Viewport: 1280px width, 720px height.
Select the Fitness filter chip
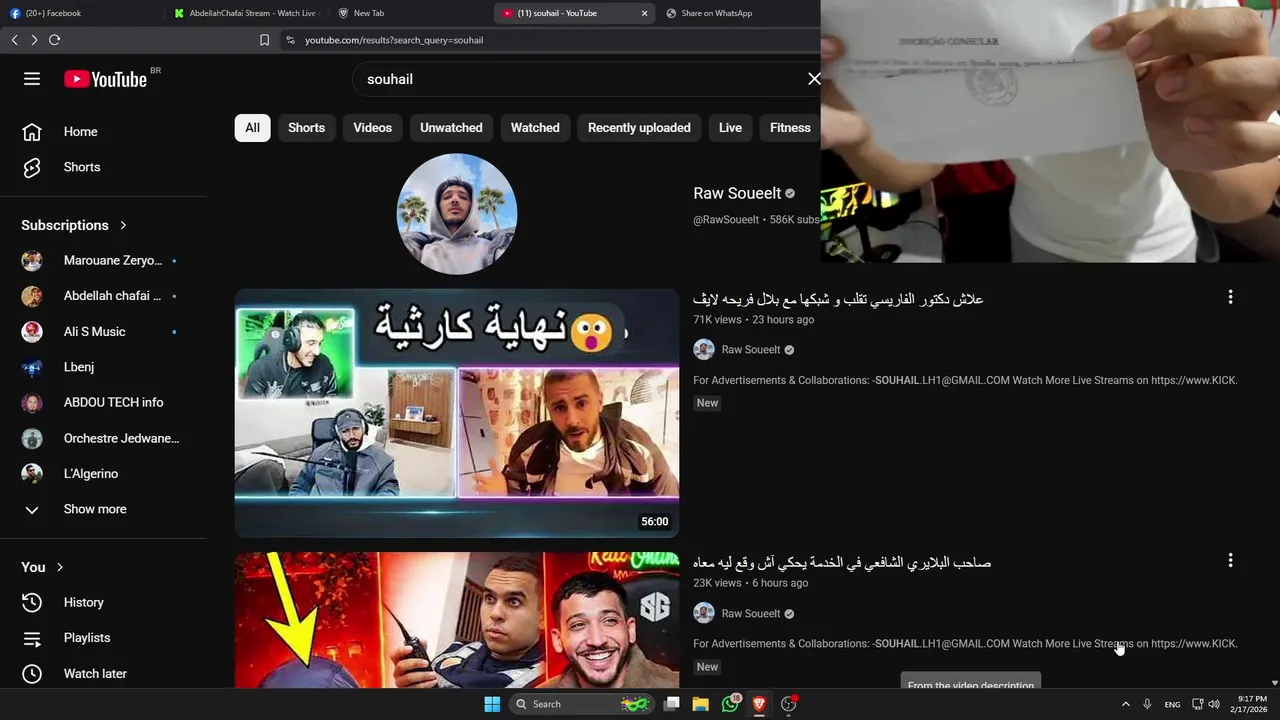click(x=790, y=128)
